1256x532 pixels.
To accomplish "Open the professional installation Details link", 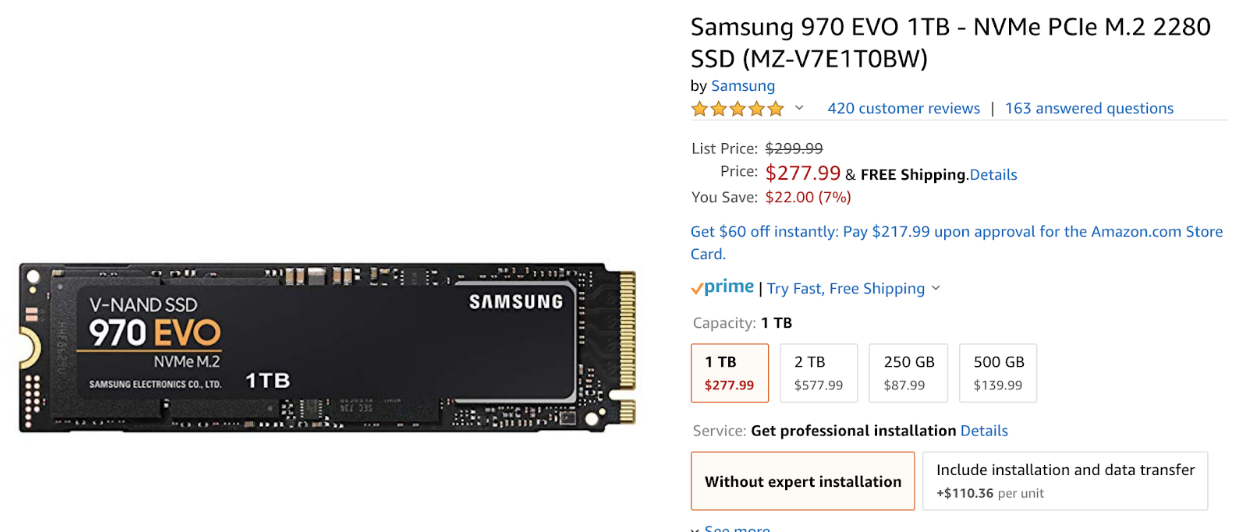I will (984, 431).
